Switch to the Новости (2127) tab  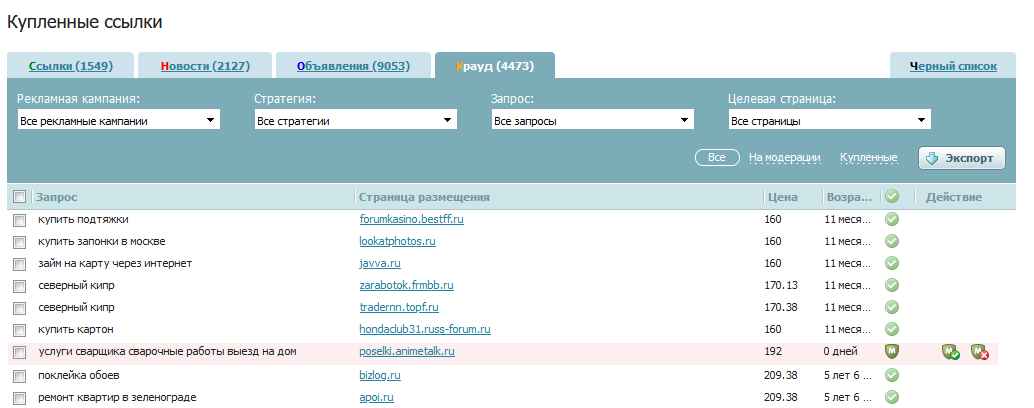click(204, 67)
